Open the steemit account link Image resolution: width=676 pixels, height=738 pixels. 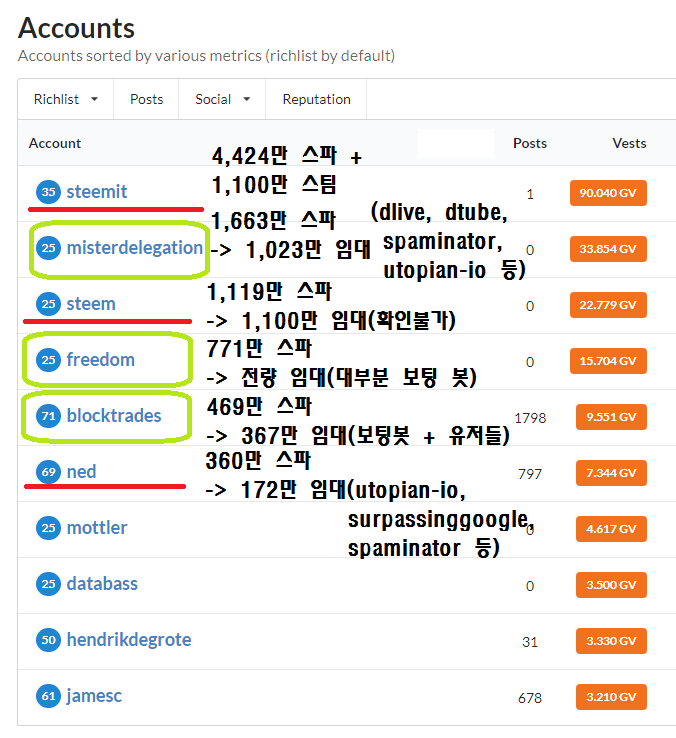click(97, 192)
